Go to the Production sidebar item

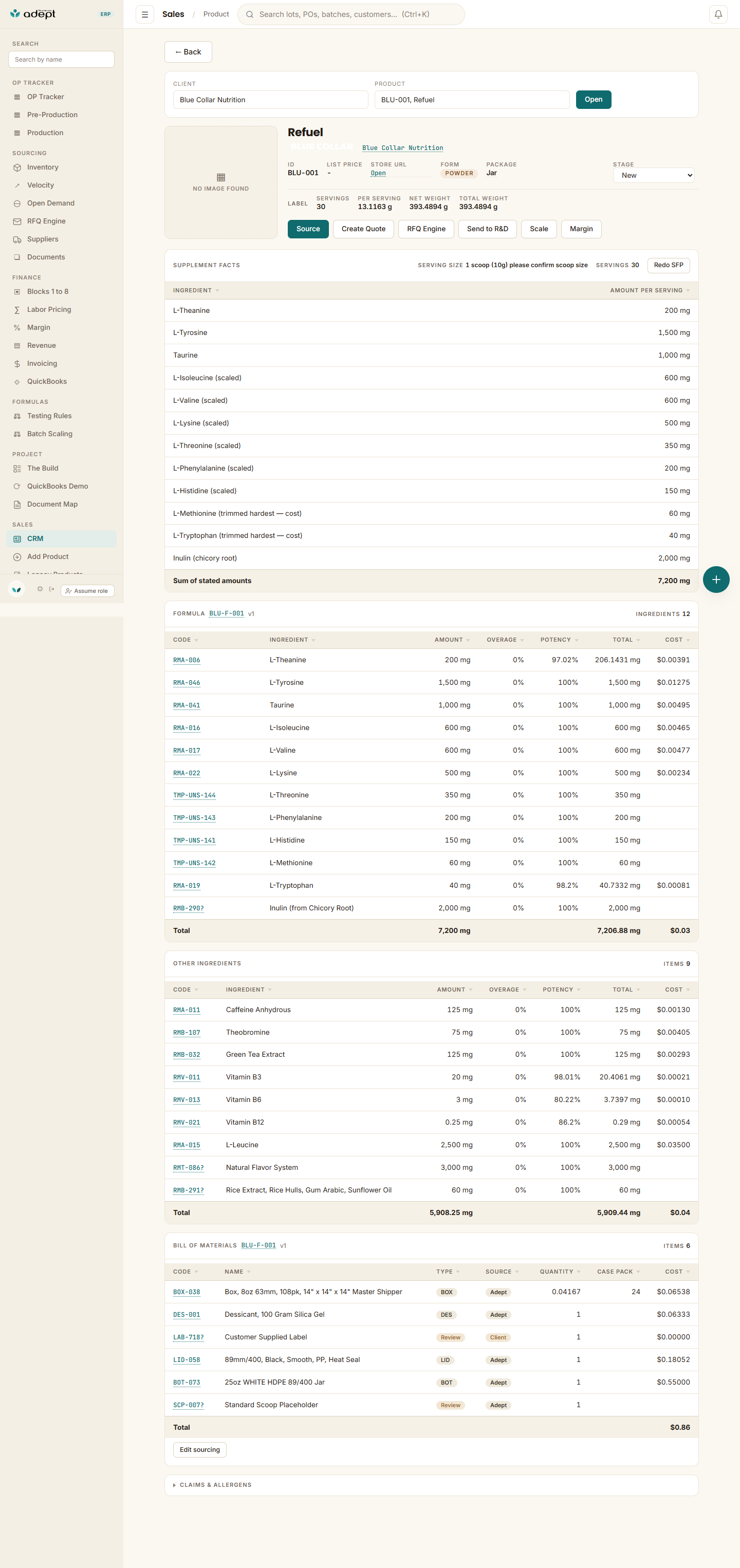click(x=61, y=133)
